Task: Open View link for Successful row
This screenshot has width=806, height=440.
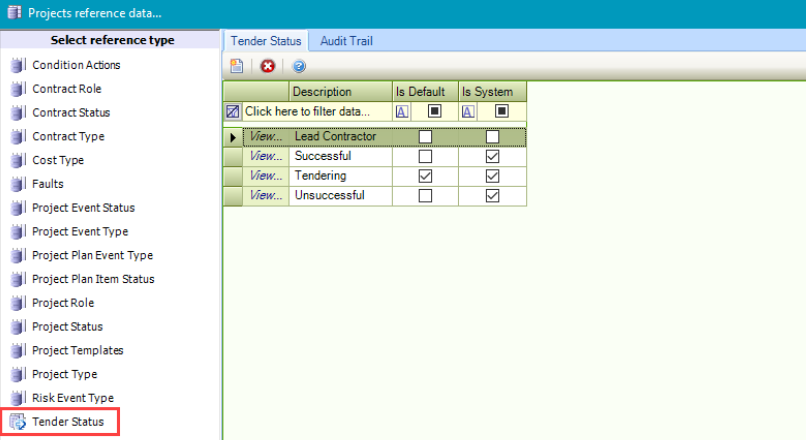Action: coord(265,157)
